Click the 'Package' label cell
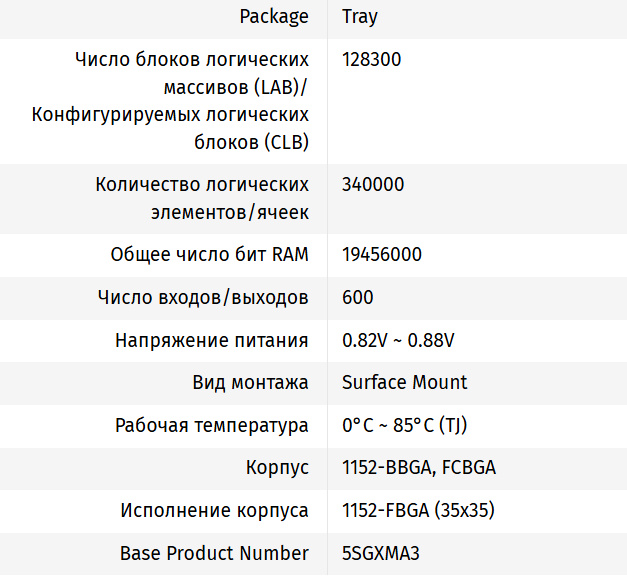 click(274, 17)
